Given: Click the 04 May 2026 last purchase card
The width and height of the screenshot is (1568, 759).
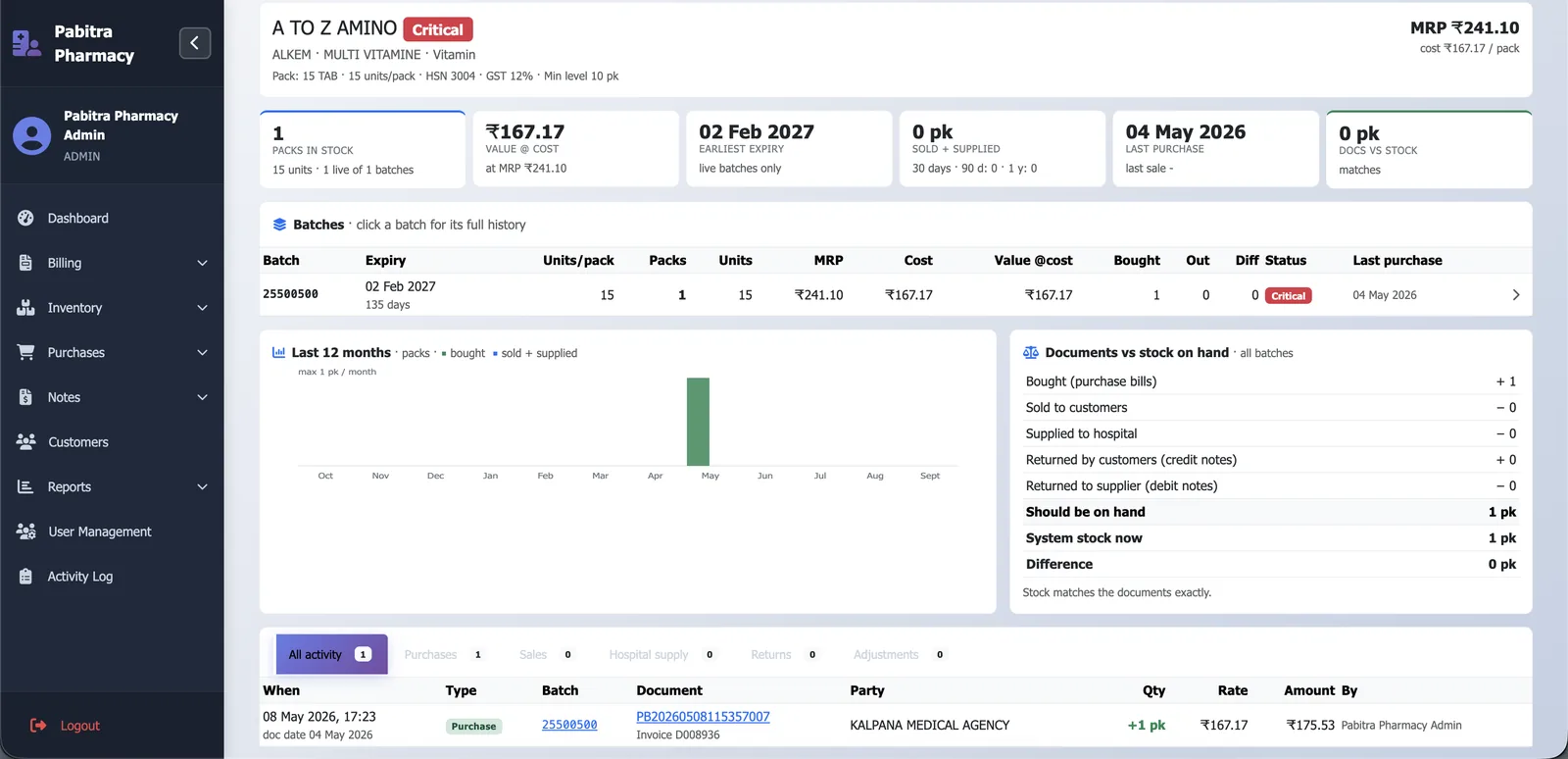Looking at the screenshot, I should (x=1215, y=148).
